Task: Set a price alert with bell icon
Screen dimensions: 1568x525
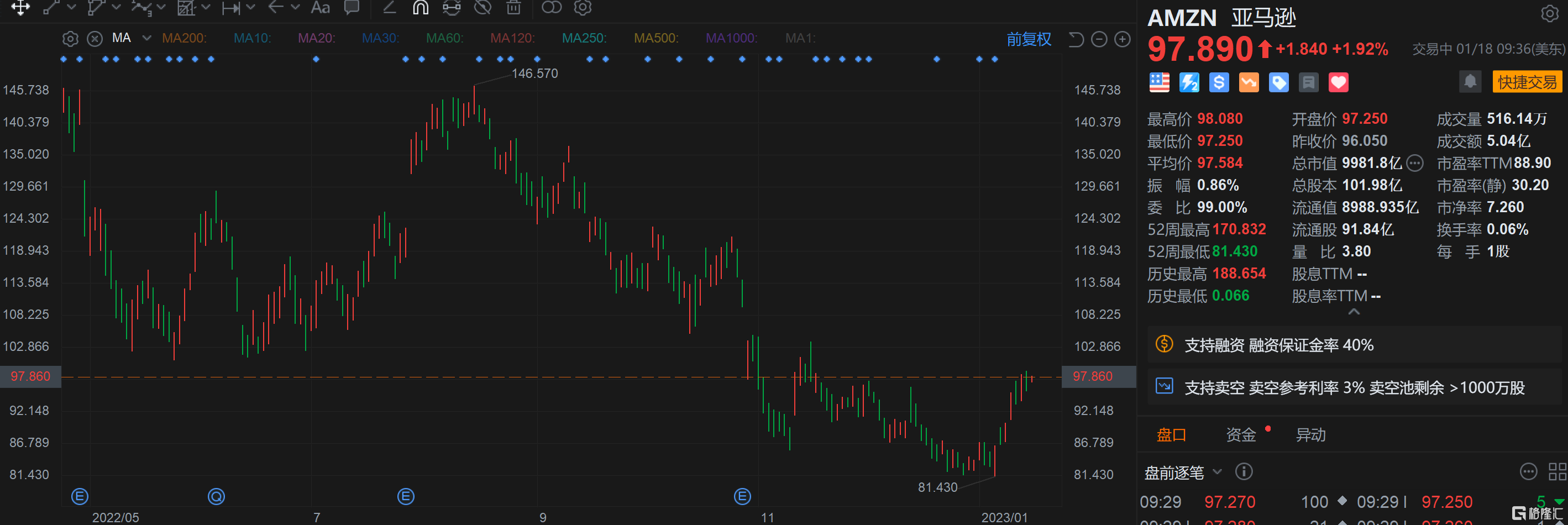Action: pos(1470,82)
